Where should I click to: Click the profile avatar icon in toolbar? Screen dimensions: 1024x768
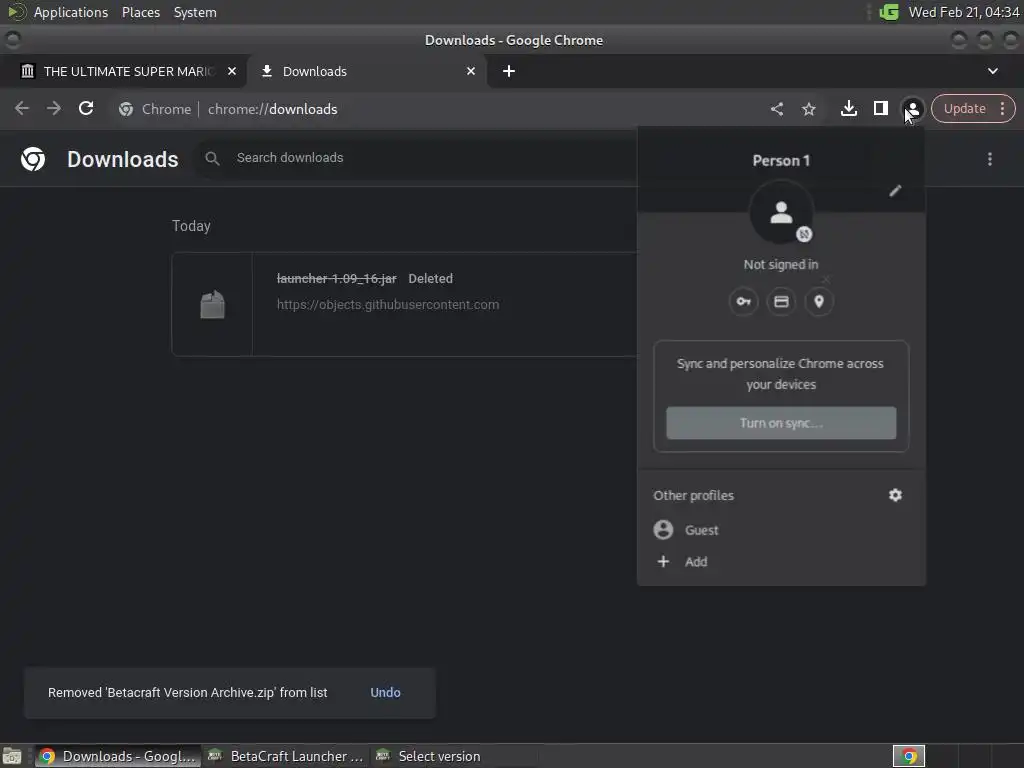pos(913,109)
